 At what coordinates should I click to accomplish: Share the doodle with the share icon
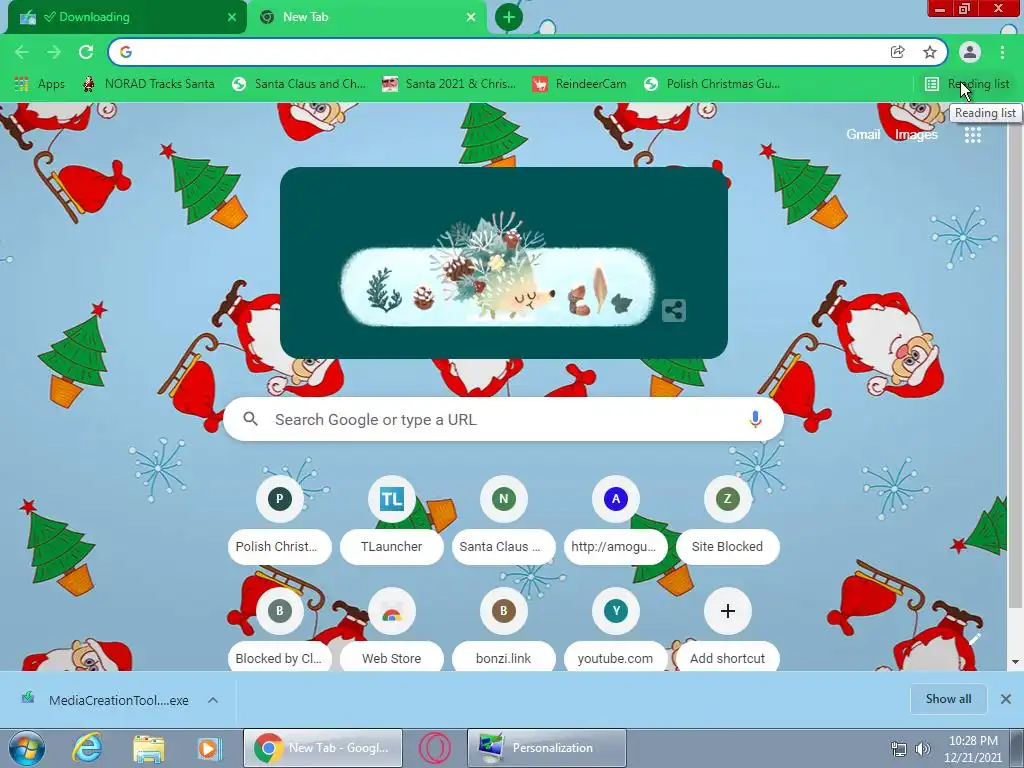(x=674, y=310)
